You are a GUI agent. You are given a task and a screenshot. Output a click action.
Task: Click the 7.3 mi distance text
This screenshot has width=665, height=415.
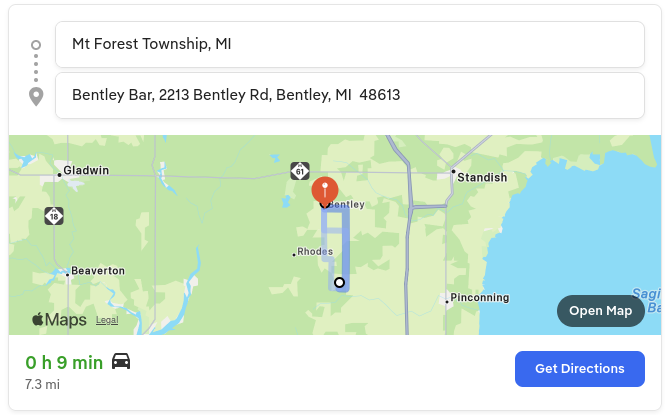(43, 384)
